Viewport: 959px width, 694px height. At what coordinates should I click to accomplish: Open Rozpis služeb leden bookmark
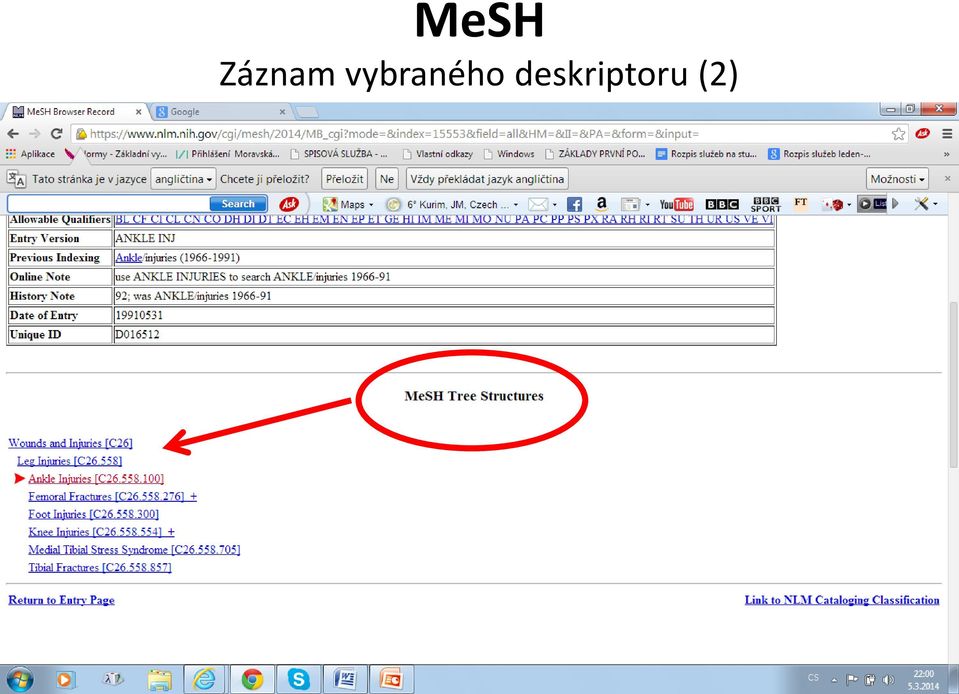(x=820, y=153)
